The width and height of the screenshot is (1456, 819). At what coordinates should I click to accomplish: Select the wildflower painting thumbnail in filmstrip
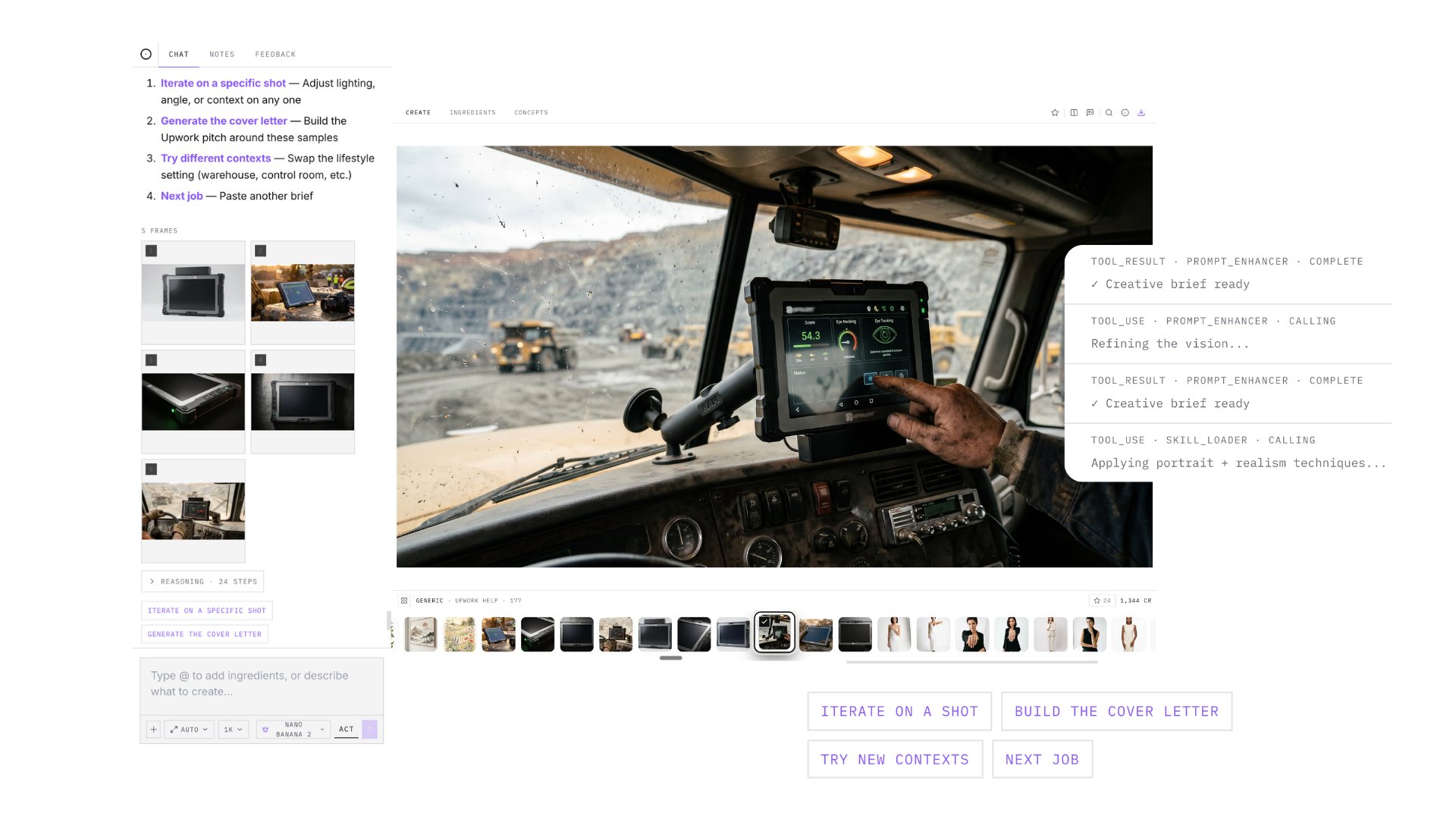coord(460,634)
